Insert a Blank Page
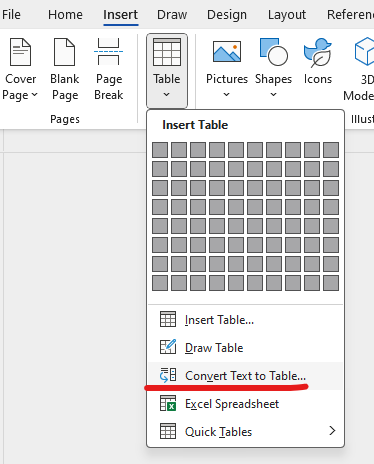The image size is (374, 464). click(x=65, y=70)
